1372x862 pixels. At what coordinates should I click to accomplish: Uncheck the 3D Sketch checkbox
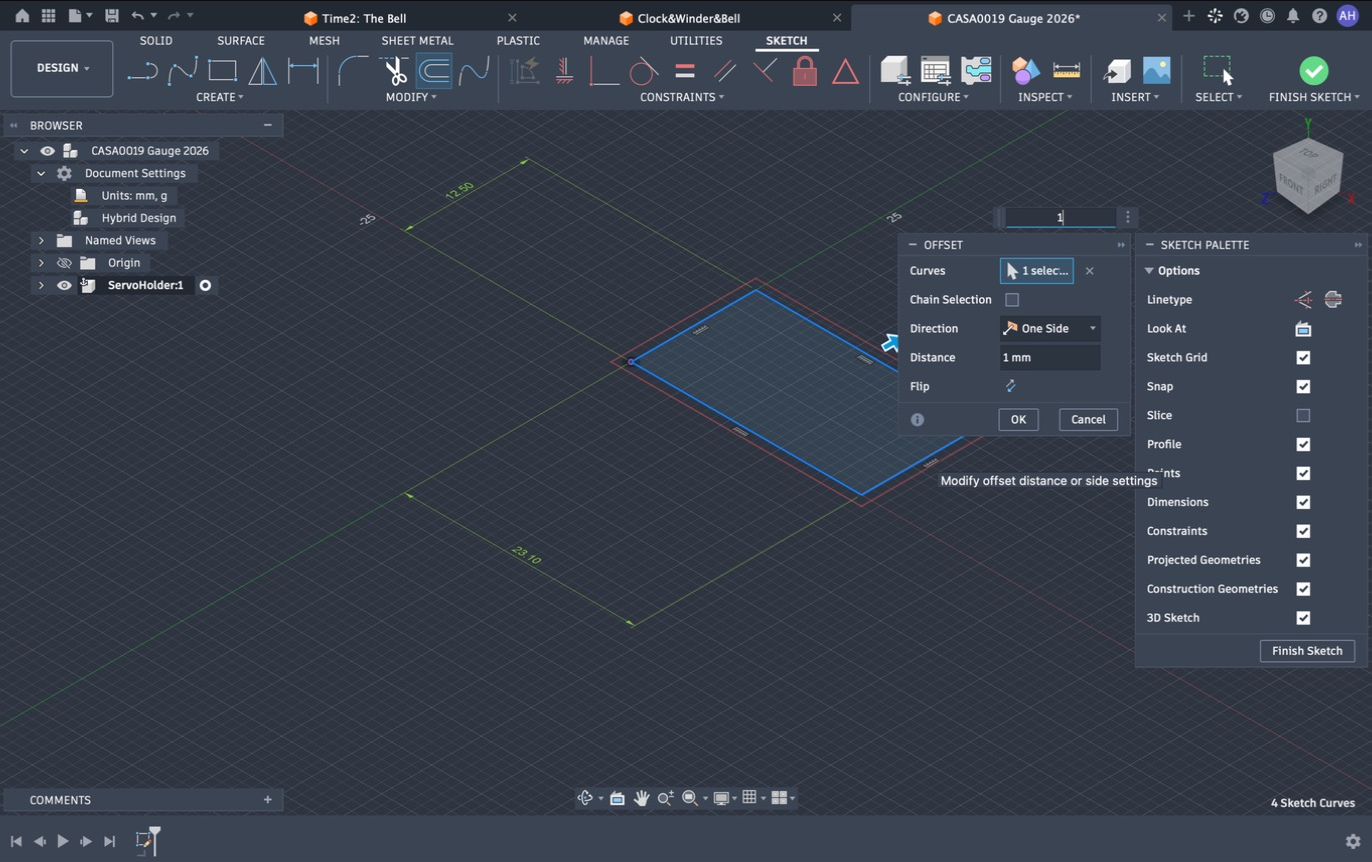(x=1303, y=618)
